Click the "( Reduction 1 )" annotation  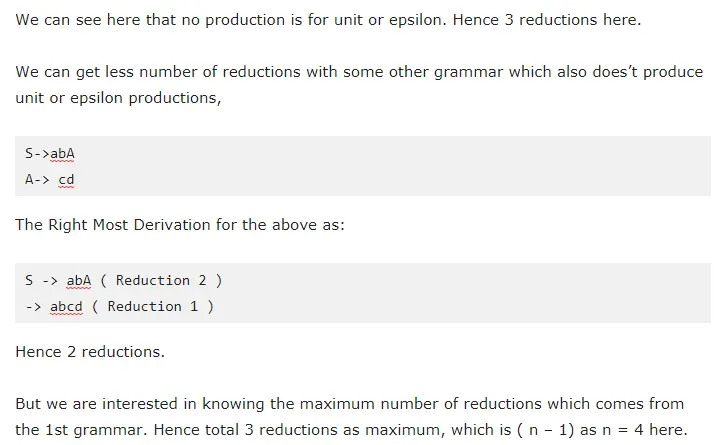click(x=153, y=307)
